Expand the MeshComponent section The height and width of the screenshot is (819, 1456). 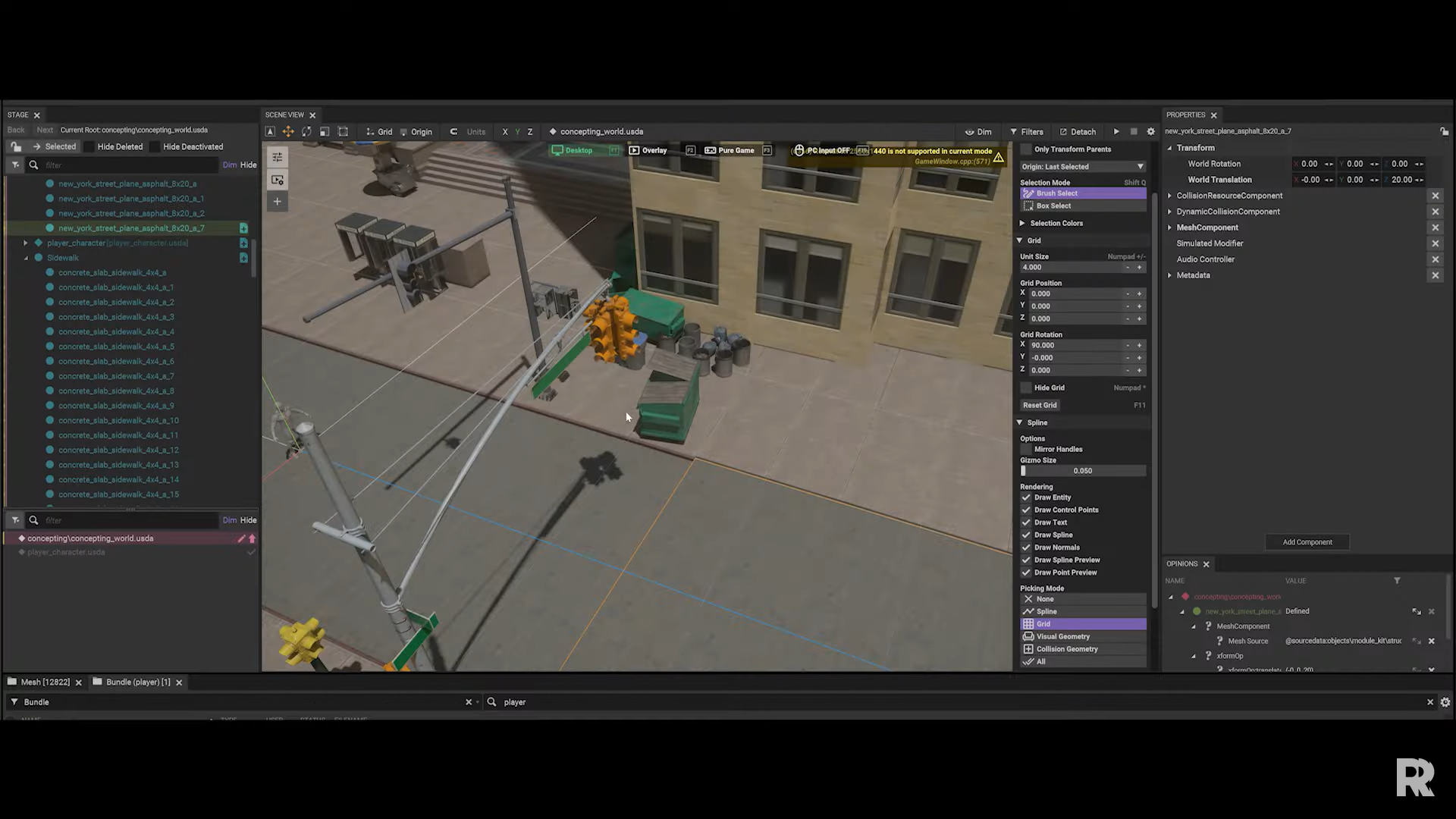click(1169, 227)
